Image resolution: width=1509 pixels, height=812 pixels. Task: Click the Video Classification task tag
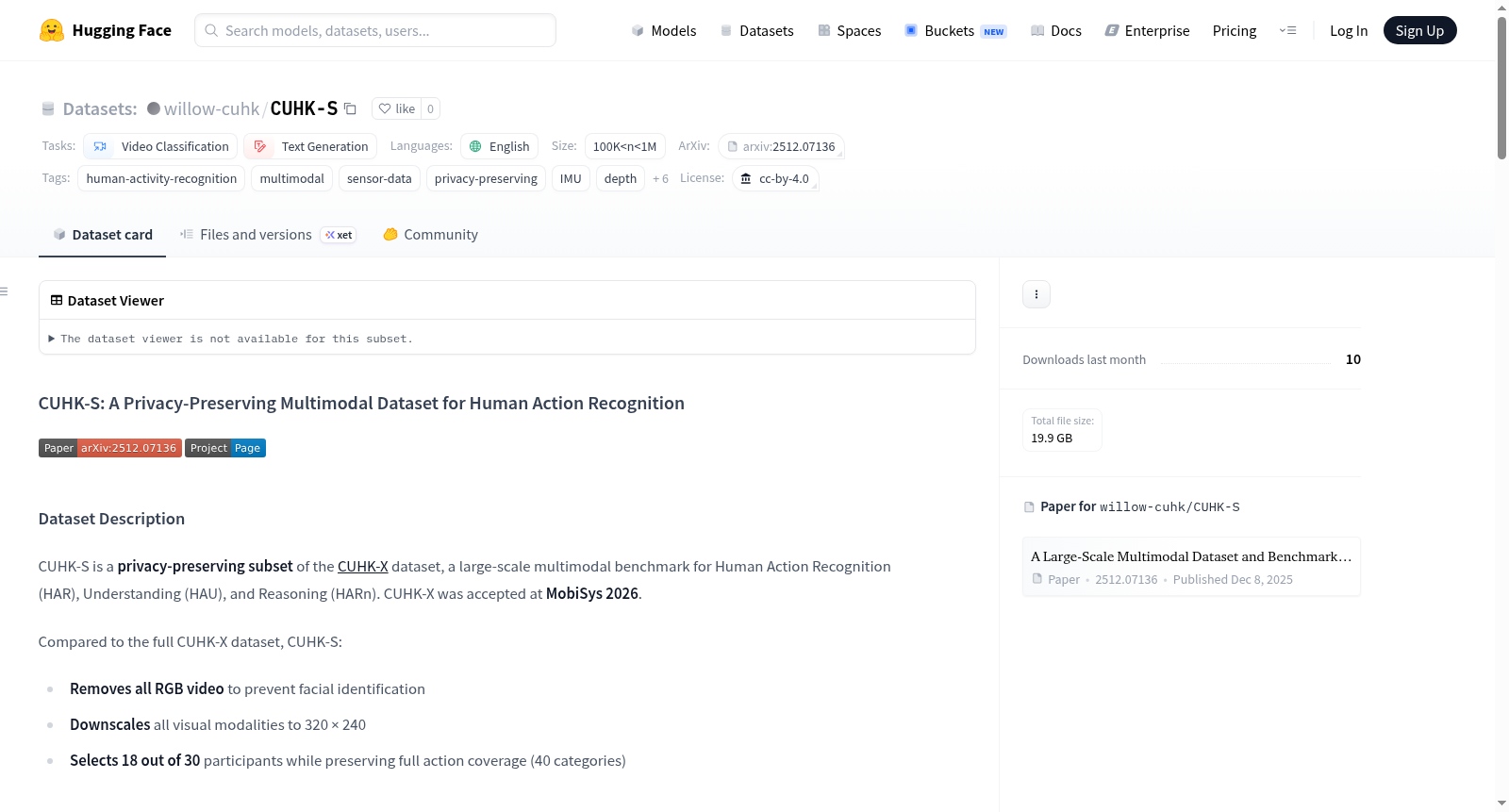click(x=160, y=146)
